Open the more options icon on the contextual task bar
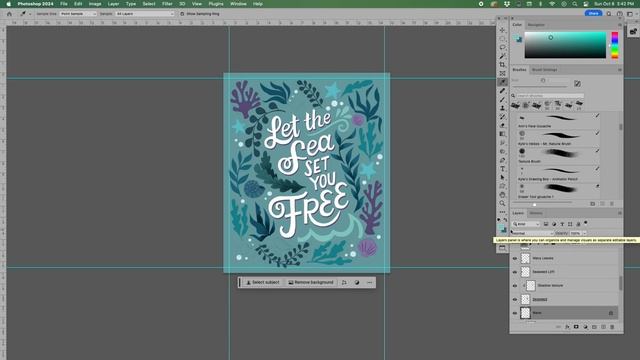Screen dimensions: 640x360 tap(369, 282)
